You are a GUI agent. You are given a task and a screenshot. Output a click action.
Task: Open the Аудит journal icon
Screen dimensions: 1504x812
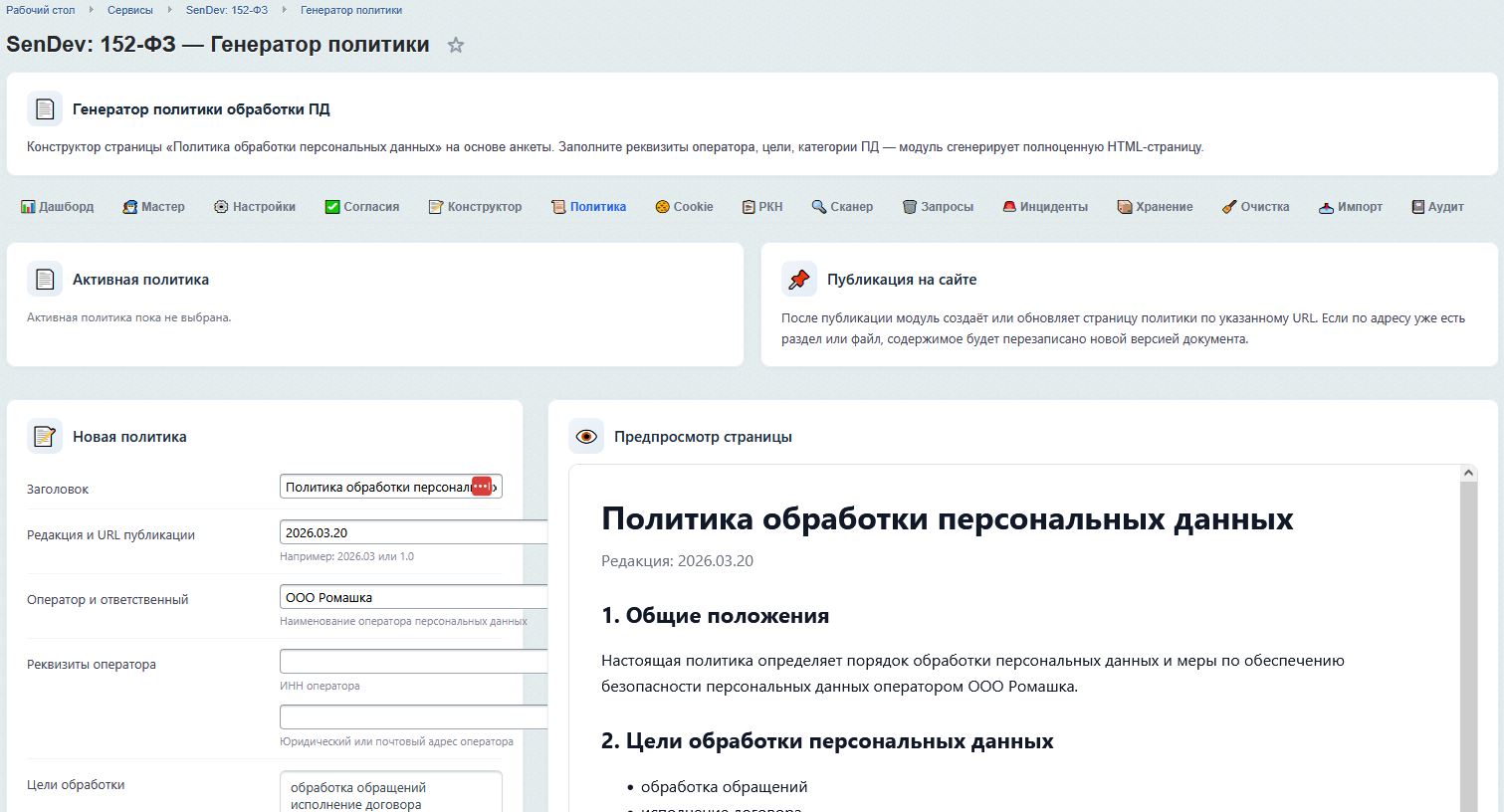pyautogui.click(x=1416, y=206)
